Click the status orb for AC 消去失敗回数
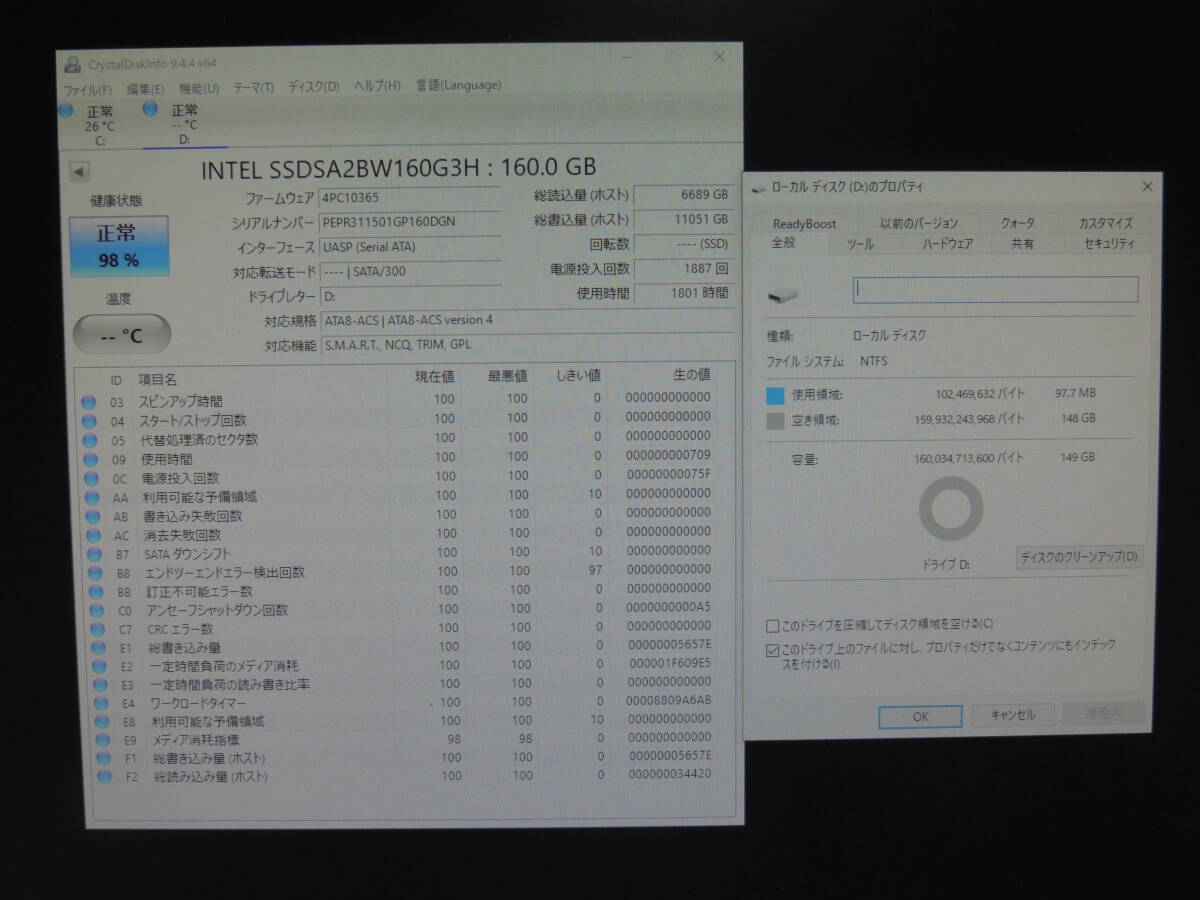 coord(92,535)
